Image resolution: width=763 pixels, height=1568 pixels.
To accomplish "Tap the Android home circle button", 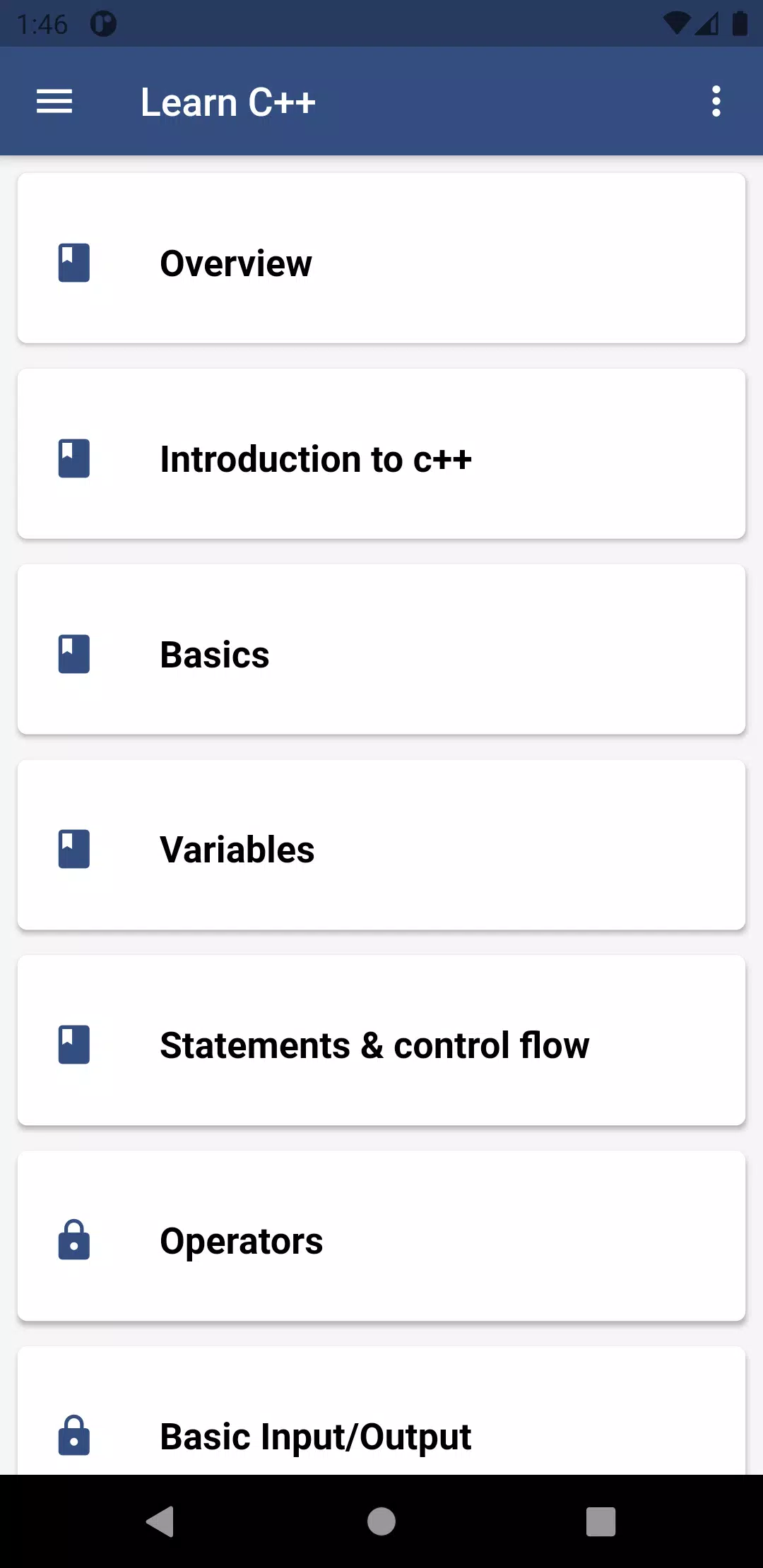I will pyautogui.click(x=381, y=1521).
